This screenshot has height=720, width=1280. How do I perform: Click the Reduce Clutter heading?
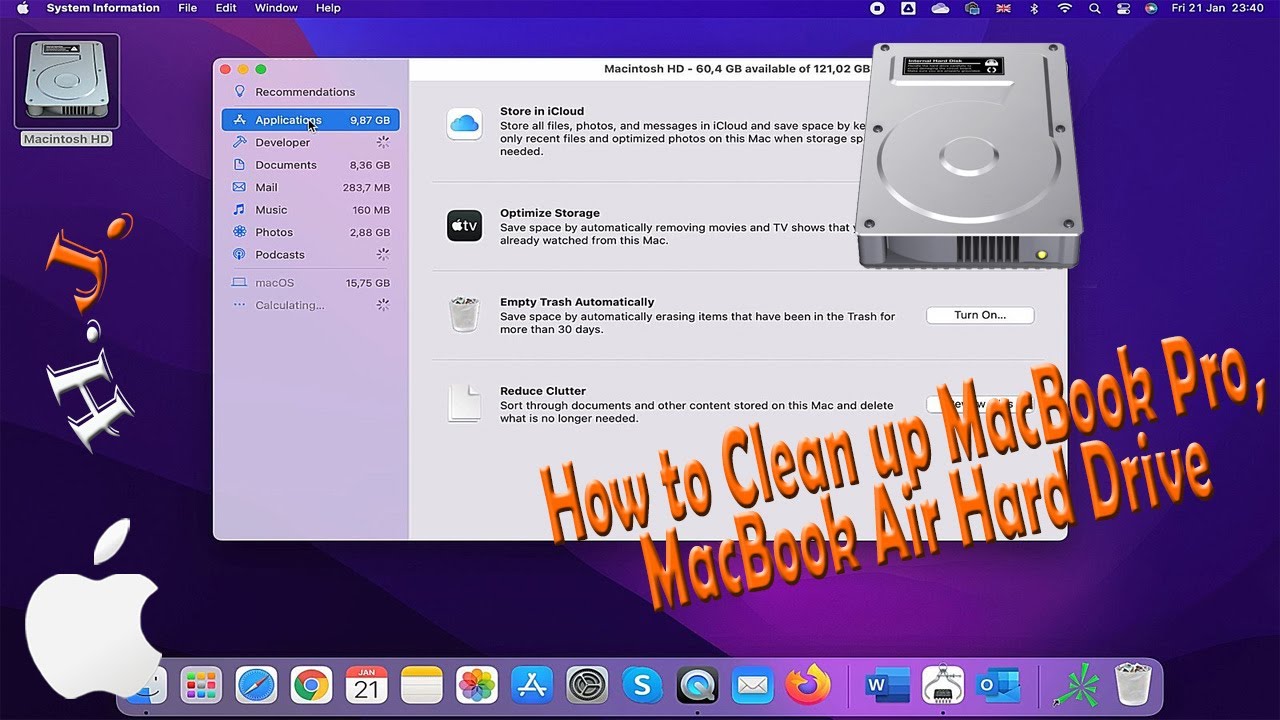pos(543,391)
